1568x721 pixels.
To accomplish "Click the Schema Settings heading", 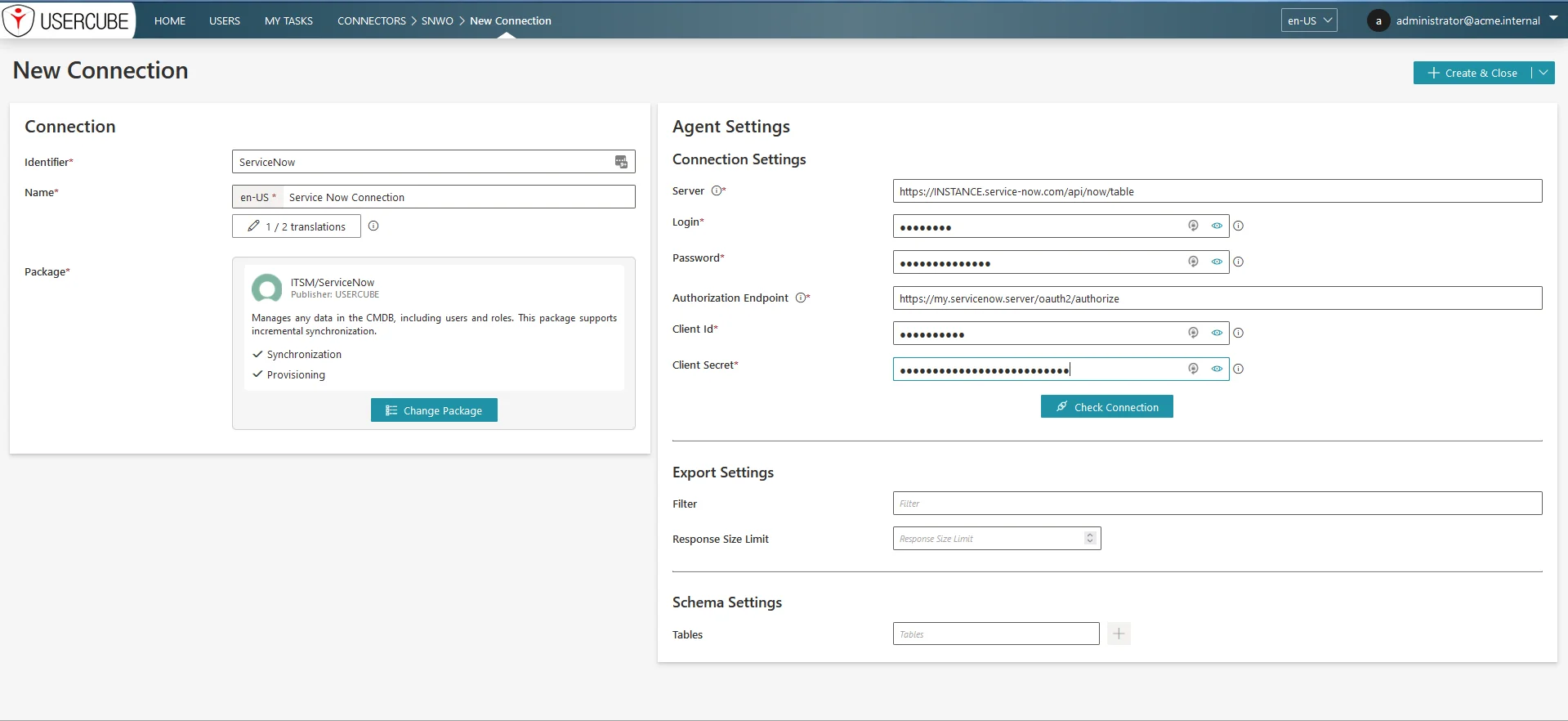I will pos(727,602).
